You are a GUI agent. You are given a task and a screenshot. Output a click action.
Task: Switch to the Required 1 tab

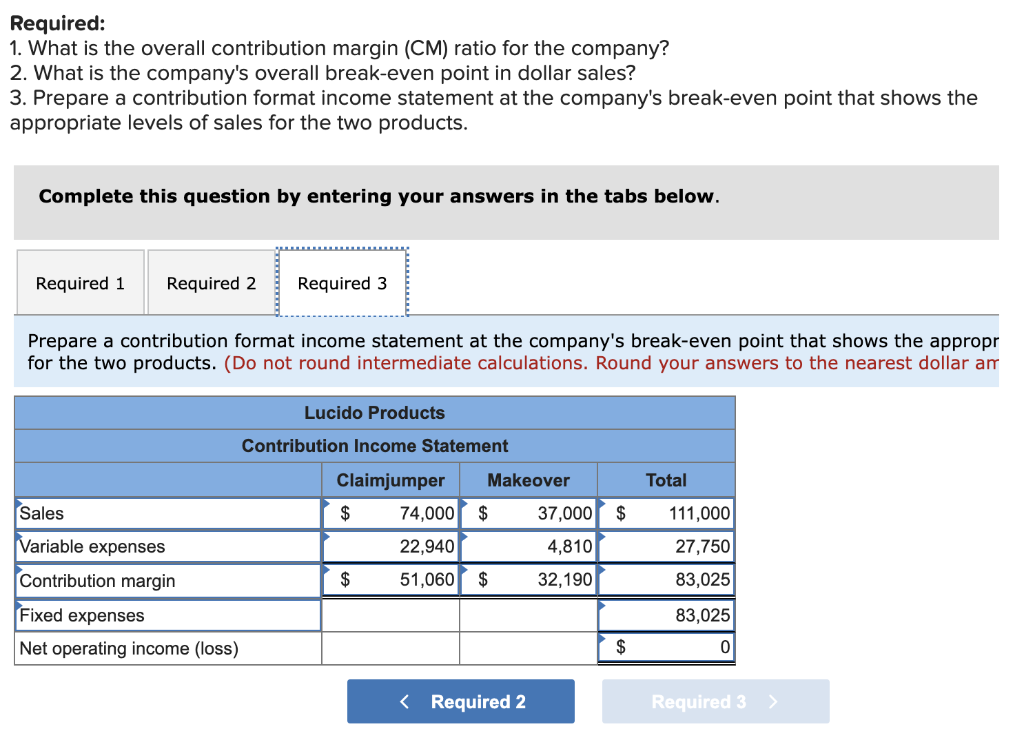point(80,283)
